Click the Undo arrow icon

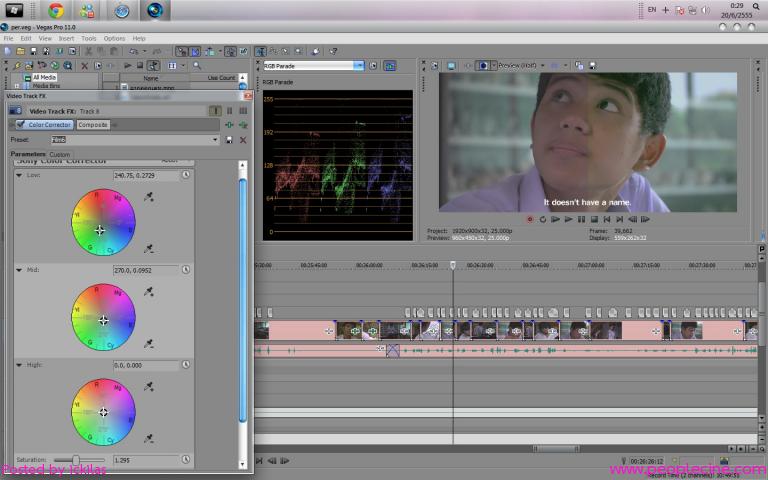[133, 51]
